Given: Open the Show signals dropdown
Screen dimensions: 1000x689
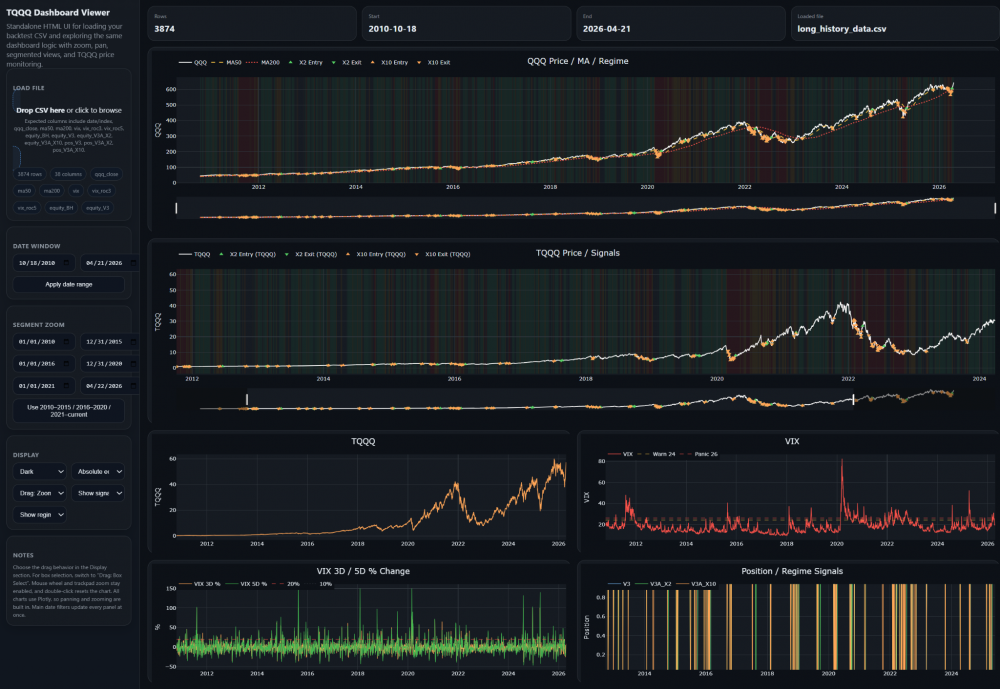Looking at the screenshot, I should [98, 493].
